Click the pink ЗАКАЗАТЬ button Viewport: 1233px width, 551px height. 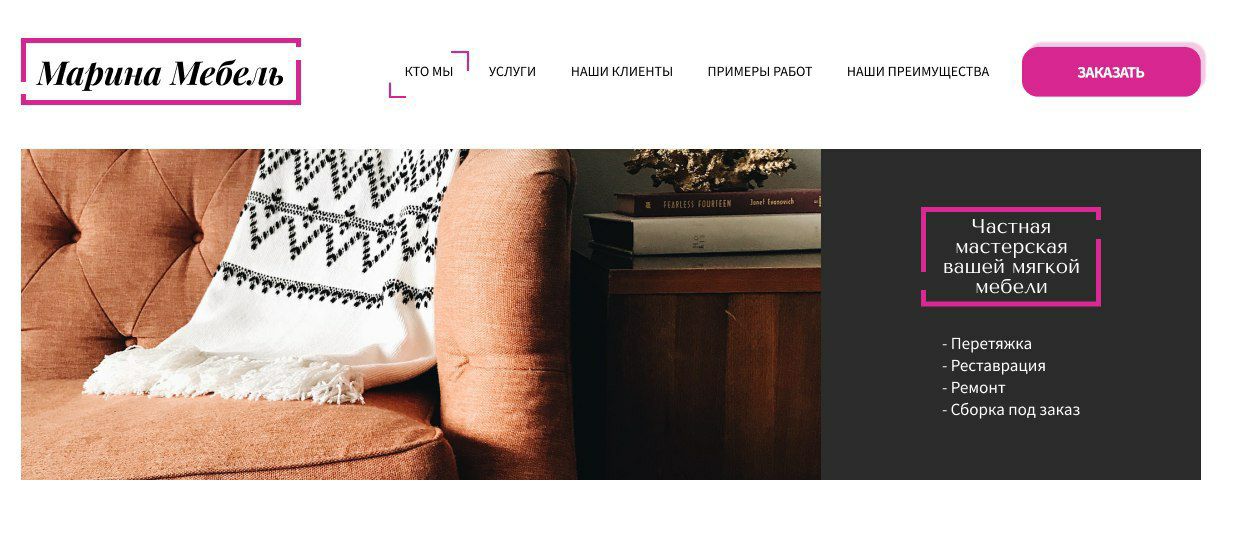coord(1111,72)
